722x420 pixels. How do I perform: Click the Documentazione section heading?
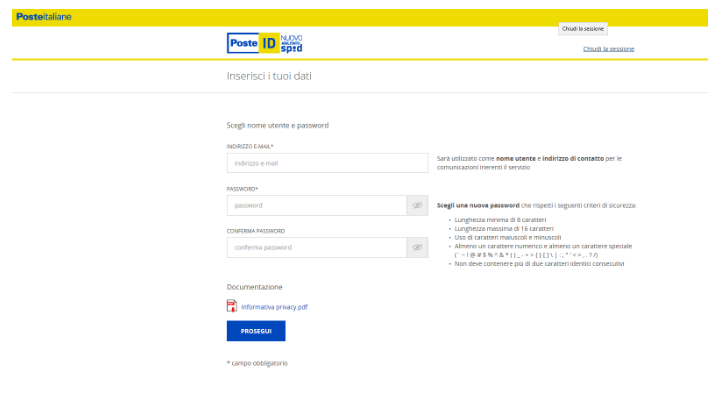click(x=254, y=287)
